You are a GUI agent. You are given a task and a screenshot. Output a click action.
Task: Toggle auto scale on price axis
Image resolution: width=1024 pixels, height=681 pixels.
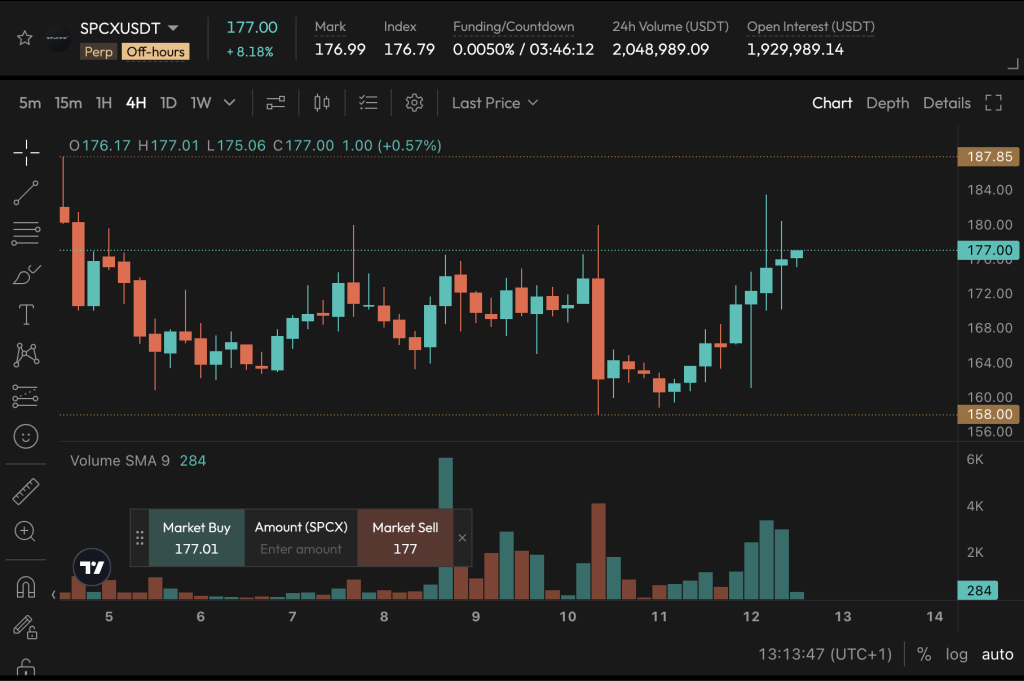coord(997,654)
